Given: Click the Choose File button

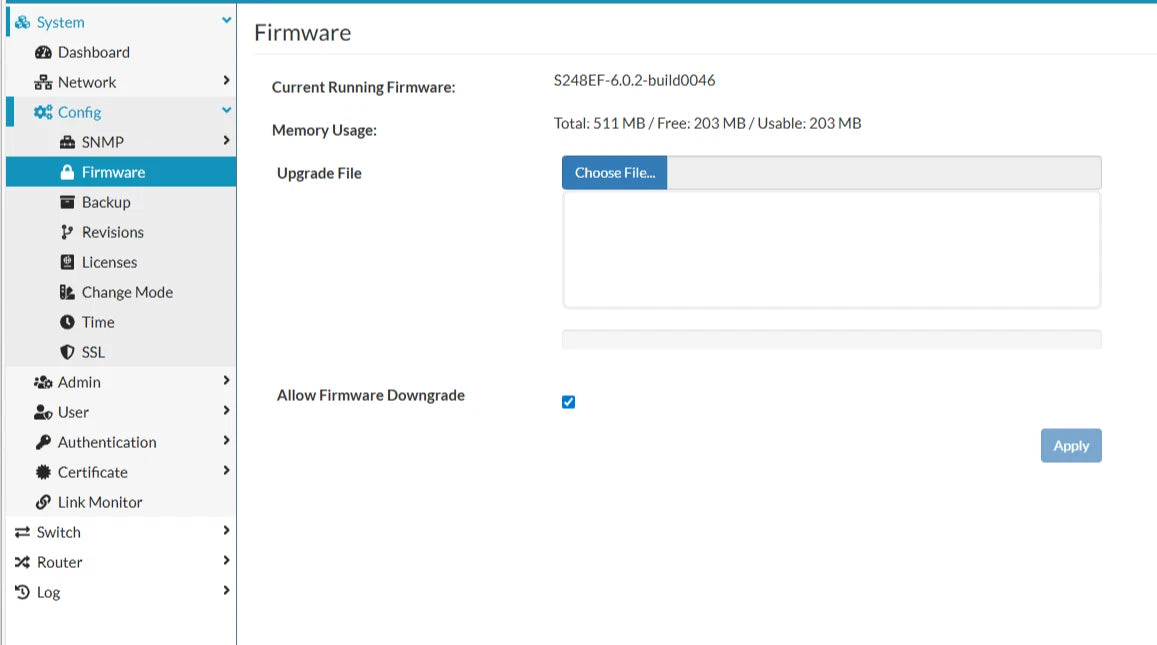Looking at the screenshot, I should tap(615, 173).
